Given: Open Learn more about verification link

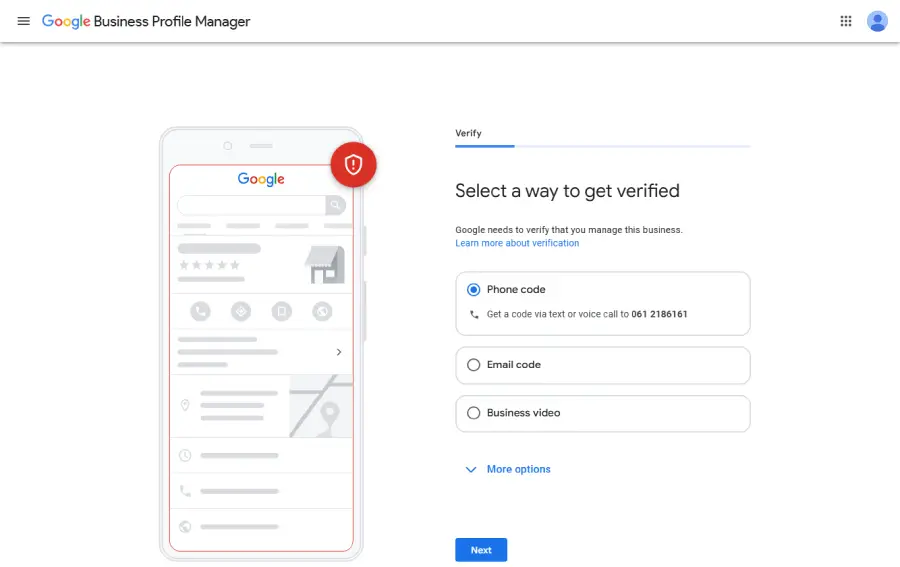Looking at the screenshot, I should (517, 243).
